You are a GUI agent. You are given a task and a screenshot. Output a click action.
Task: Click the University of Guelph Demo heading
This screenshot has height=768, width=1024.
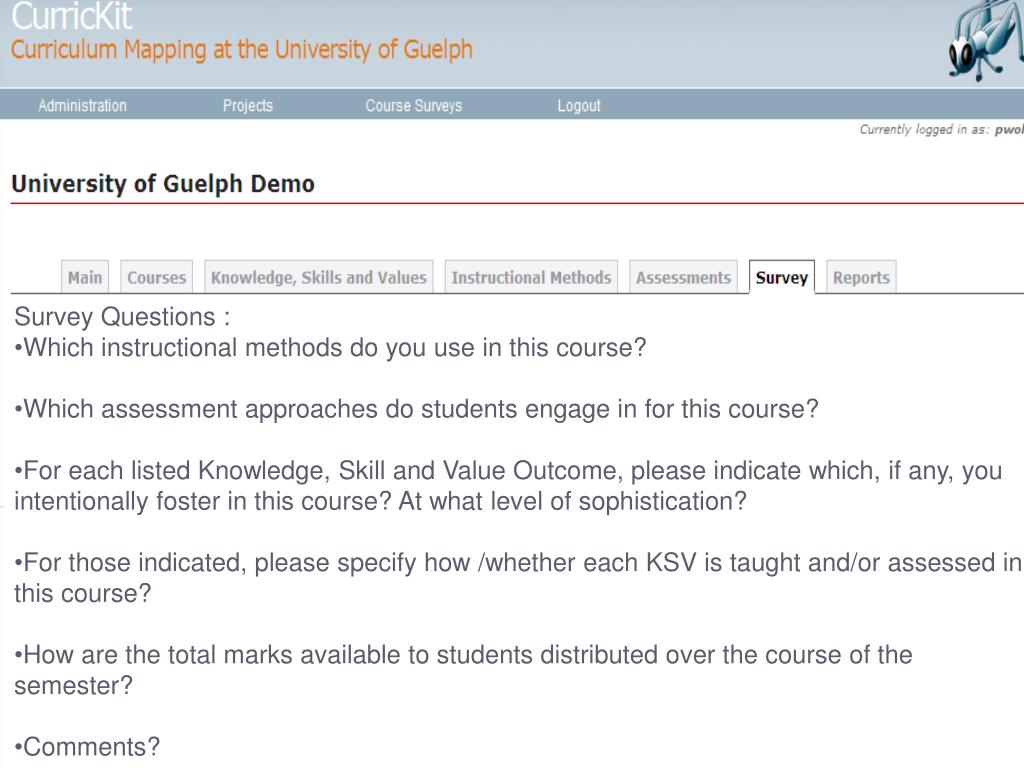(163, 184)
